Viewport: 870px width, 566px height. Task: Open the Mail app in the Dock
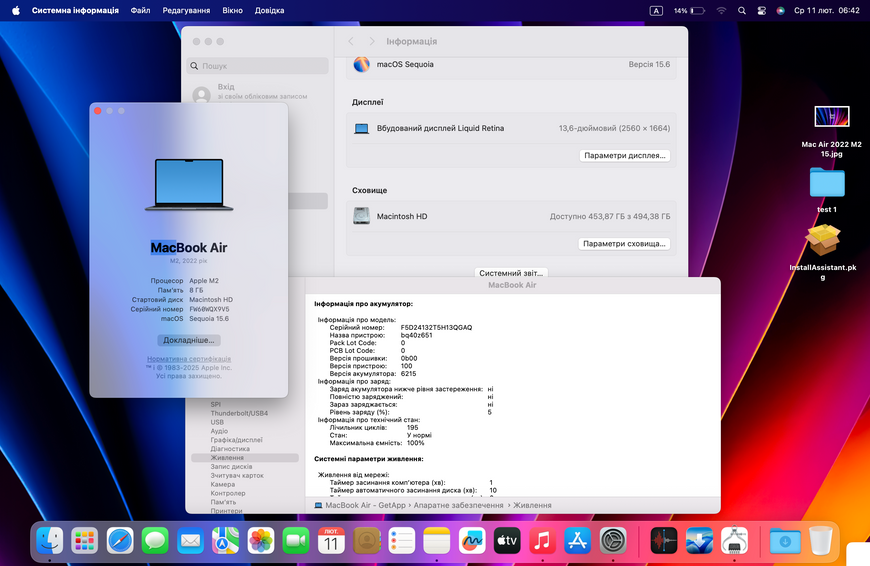190,540
